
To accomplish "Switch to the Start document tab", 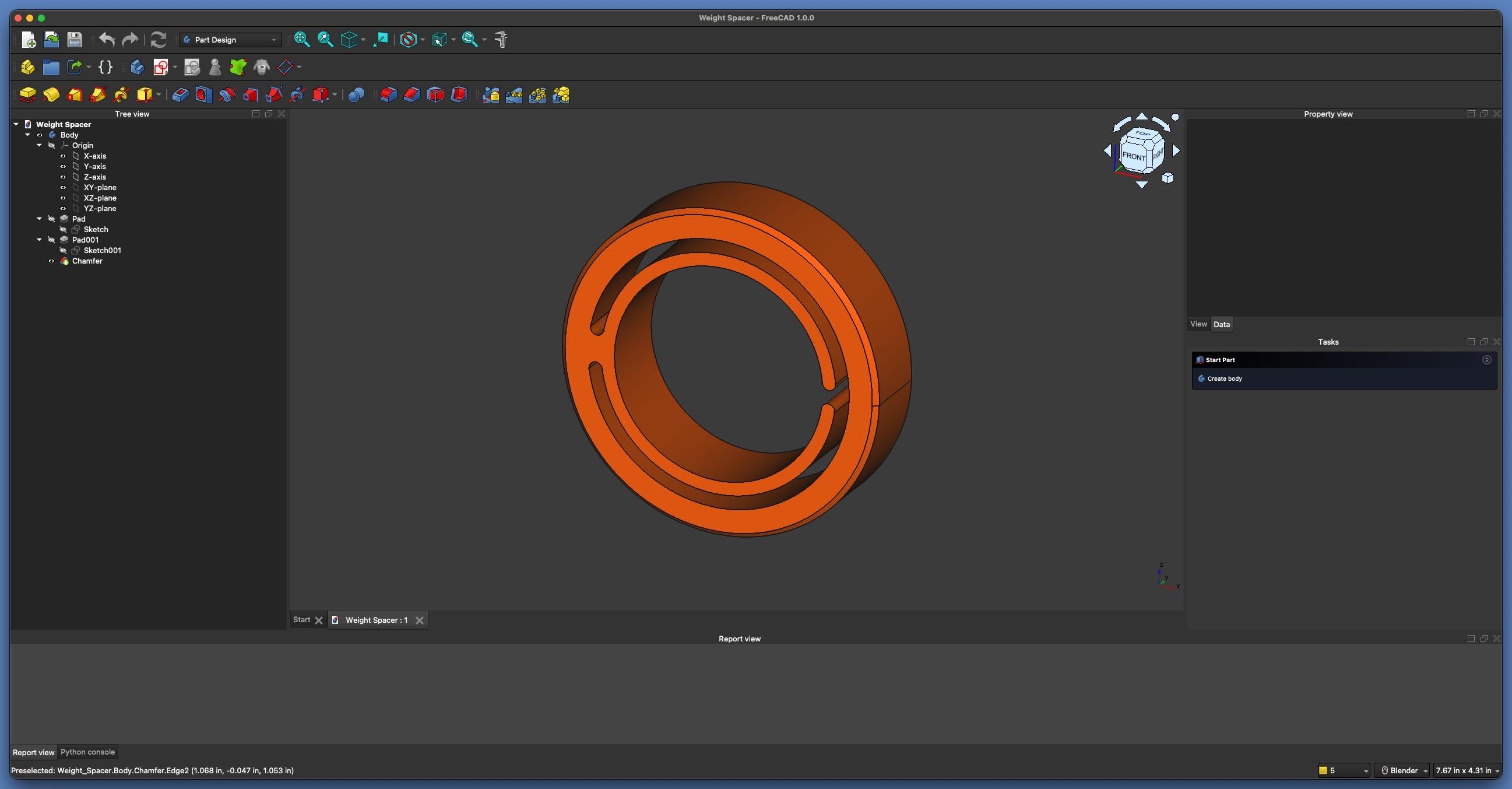I will (x=302, y=620).
